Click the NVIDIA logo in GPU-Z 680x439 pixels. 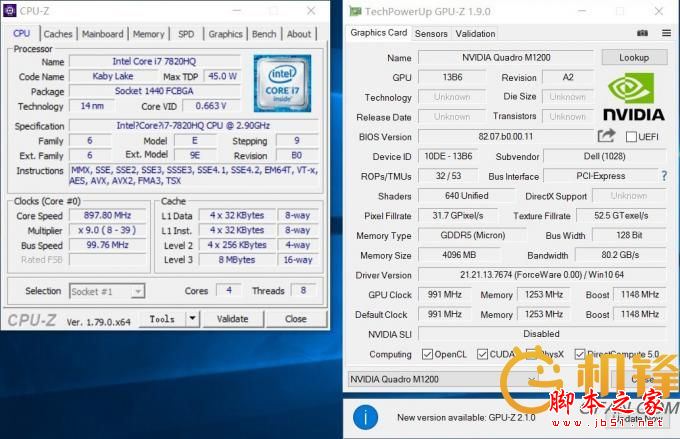[634, 97]
